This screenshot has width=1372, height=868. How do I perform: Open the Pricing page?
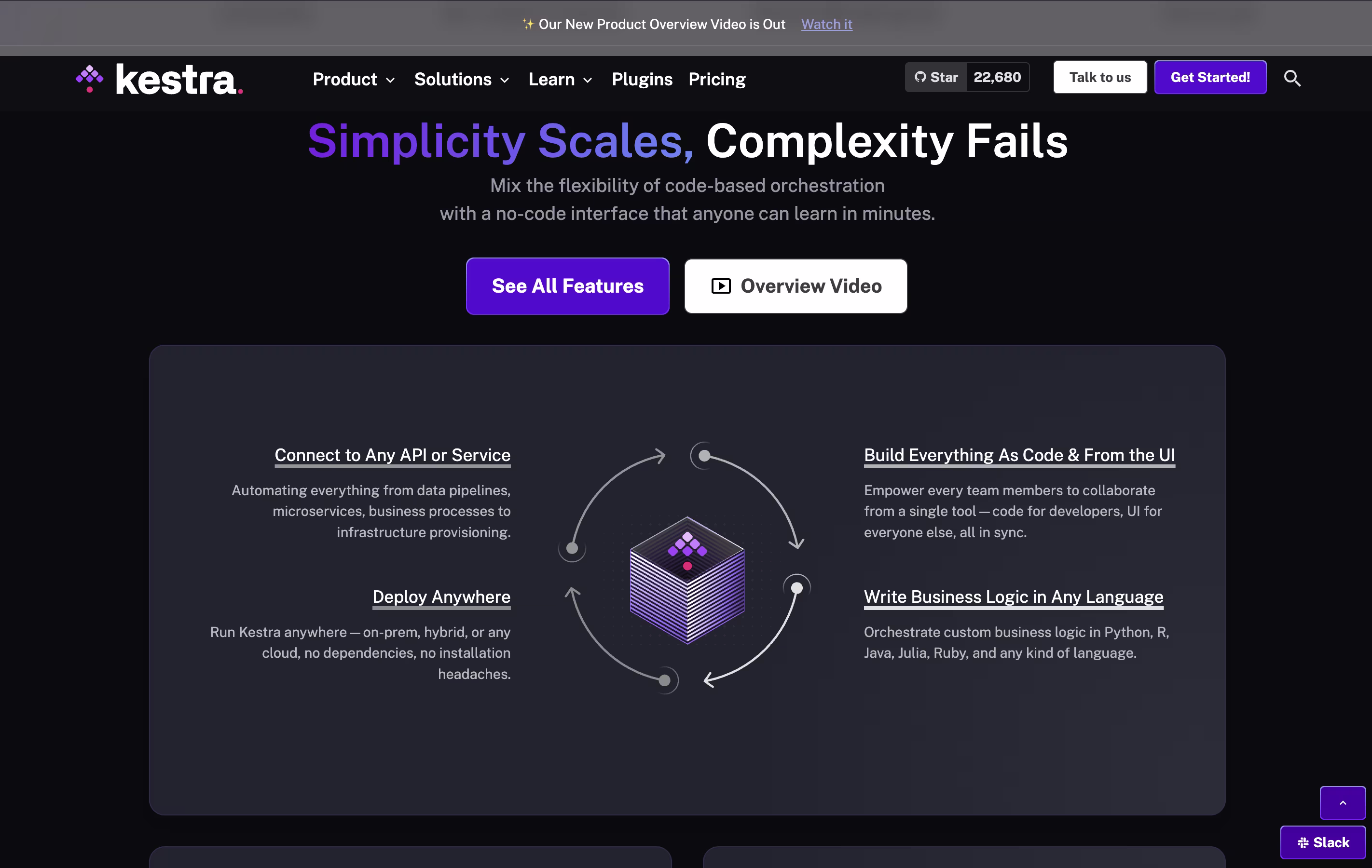717,79
